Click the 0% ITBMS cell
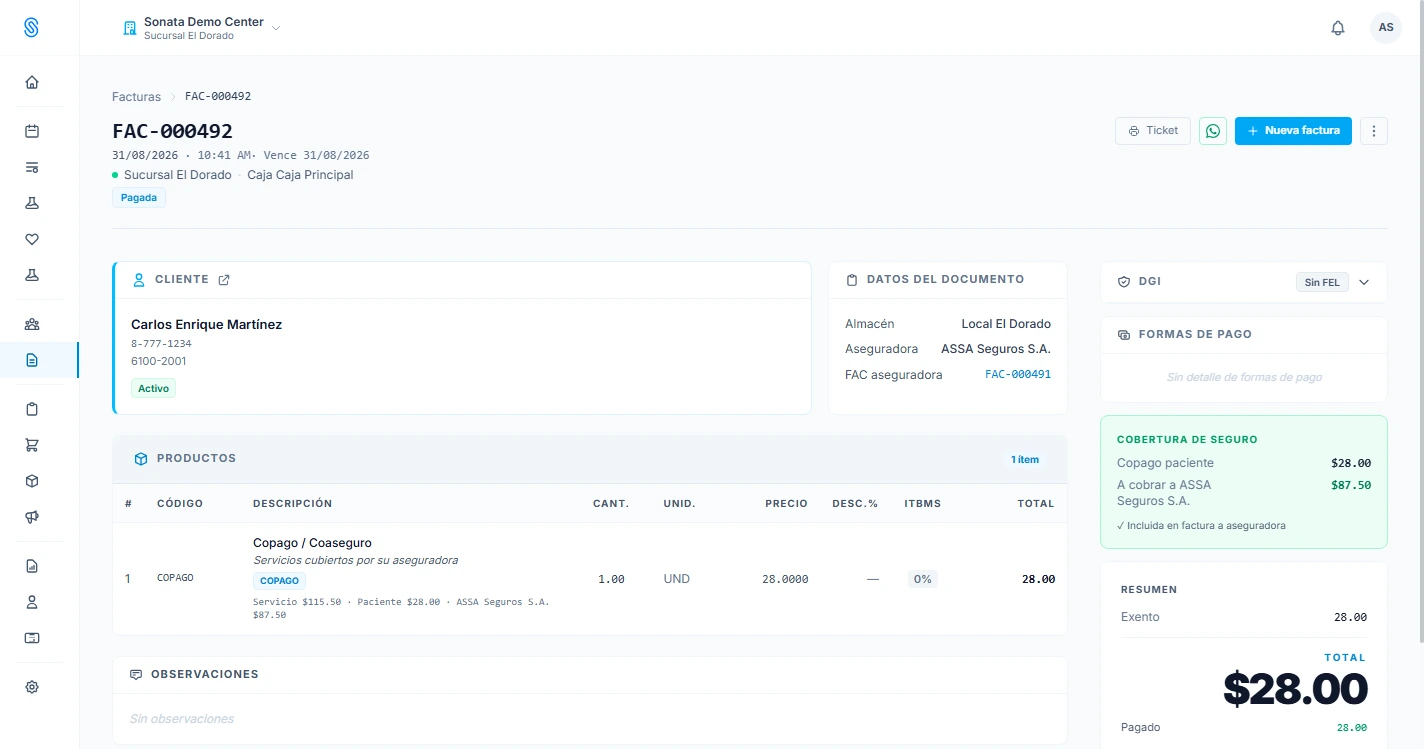The width and height of the screenshot is (1424, 749). [922, 579]
